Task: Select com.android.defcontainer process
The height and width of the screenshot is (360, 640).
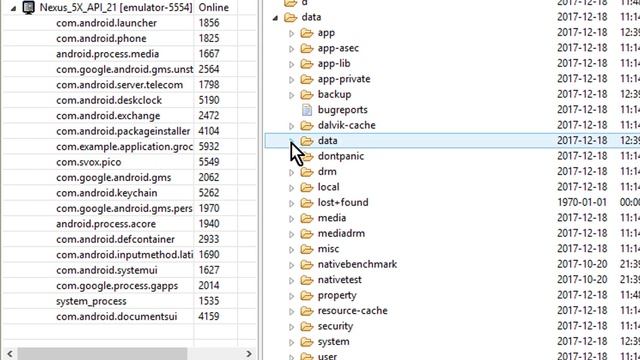Action: [x=115, y=240]
